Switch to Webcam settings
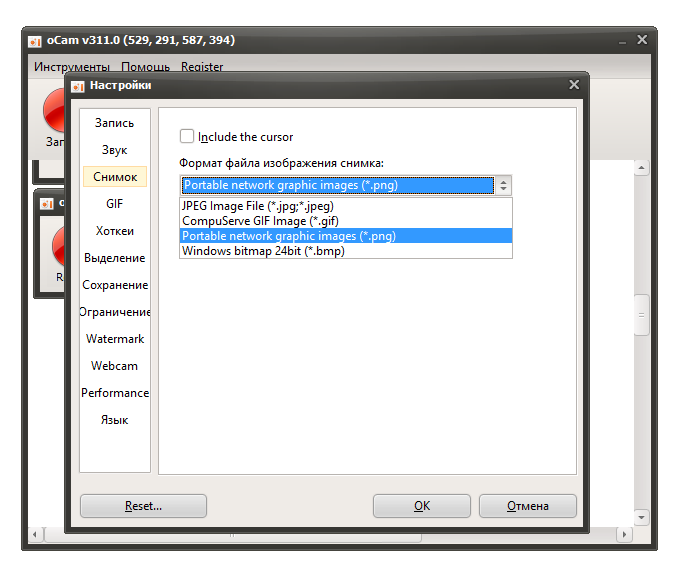The width and height of the screenshot is (696, 566). tap(114, 366)
